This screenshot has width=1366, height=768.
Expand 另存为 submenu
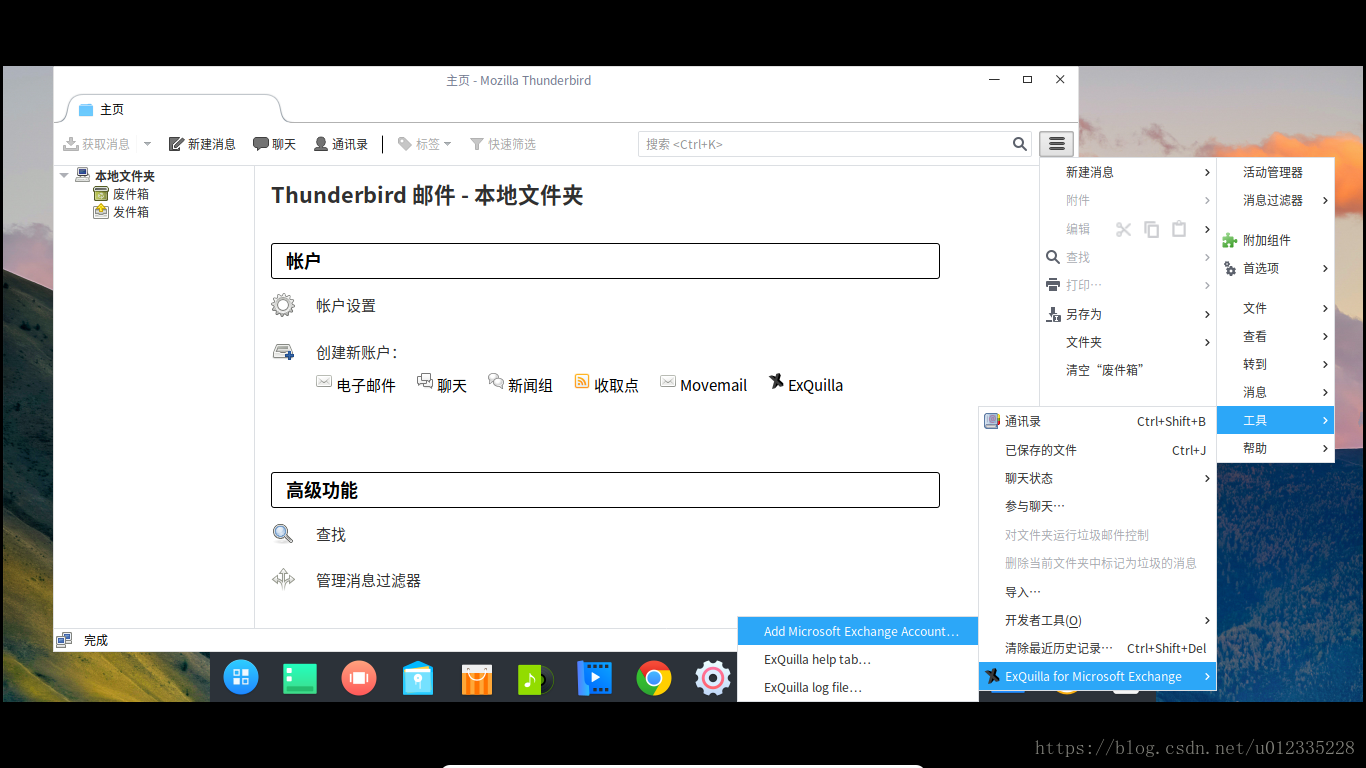point(1128,314)
